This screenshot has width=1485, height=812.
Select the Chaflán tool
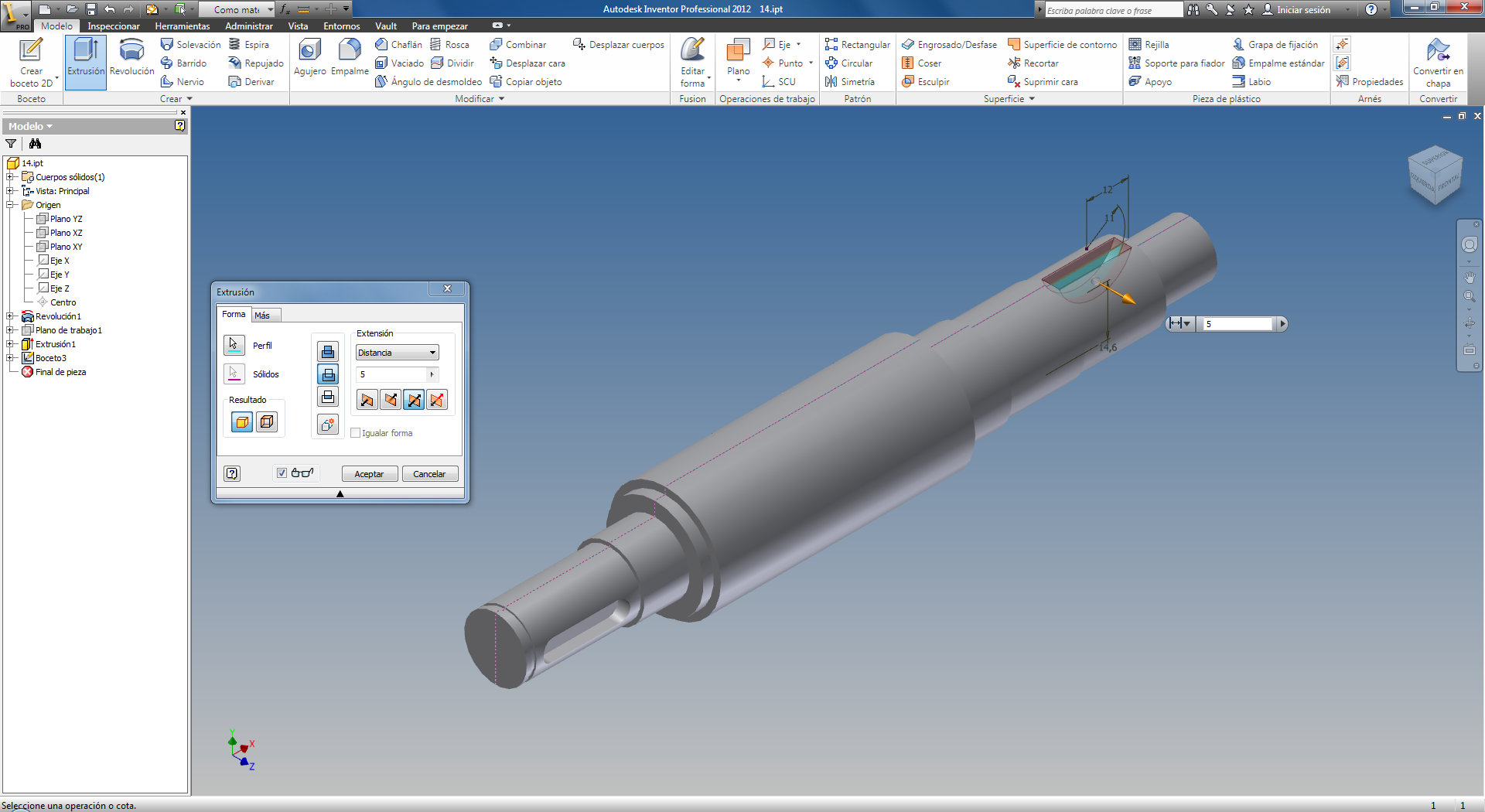(x=398, y=45)
